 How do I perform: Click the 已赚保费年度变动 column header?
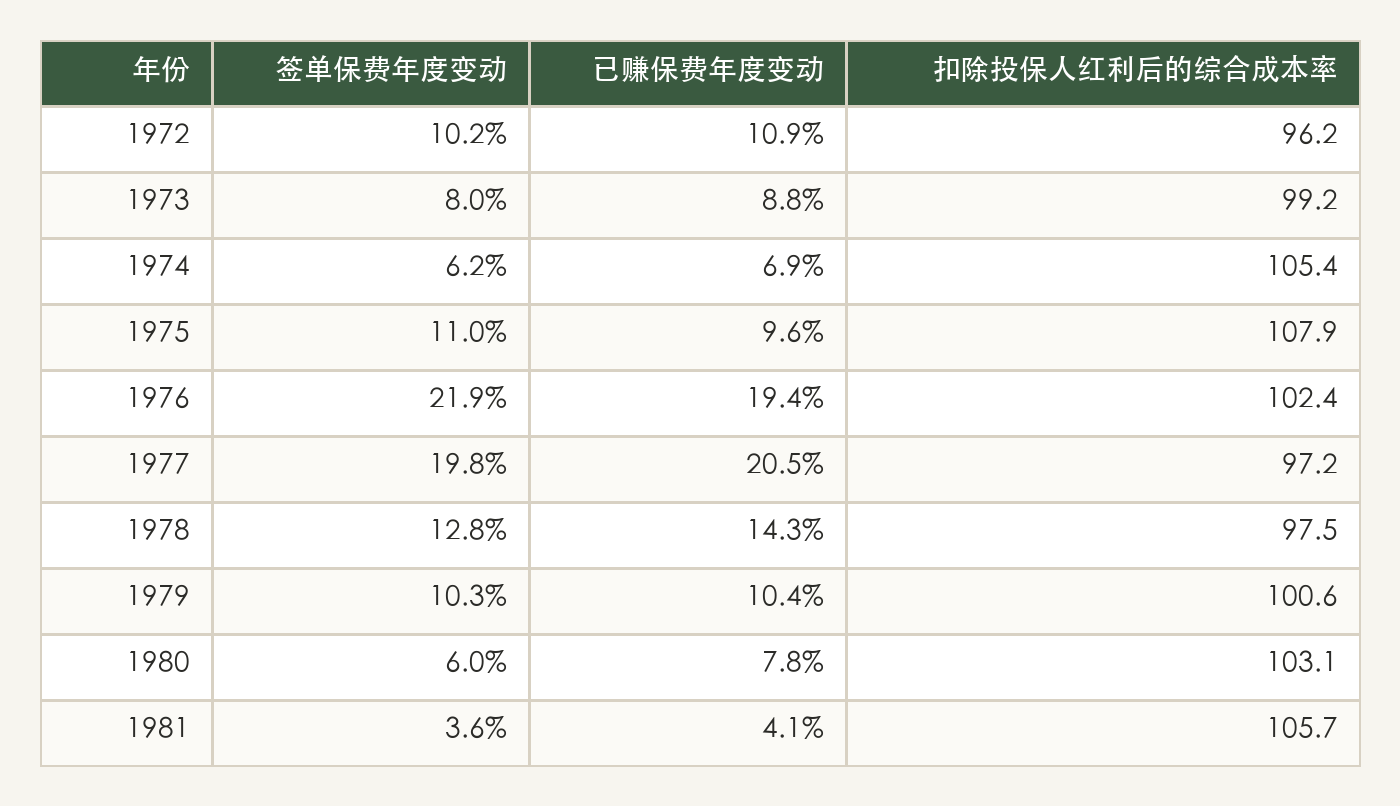688,73
